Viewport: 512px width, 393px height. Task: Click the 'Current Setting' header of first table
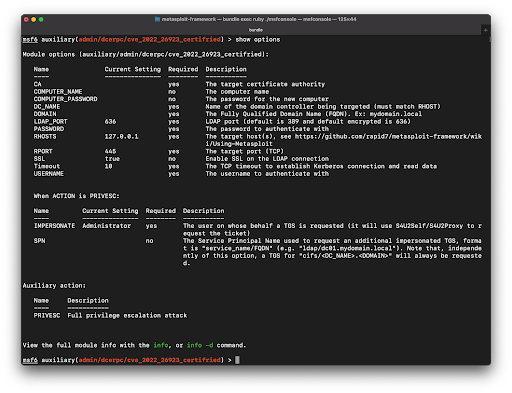[133, 69]
